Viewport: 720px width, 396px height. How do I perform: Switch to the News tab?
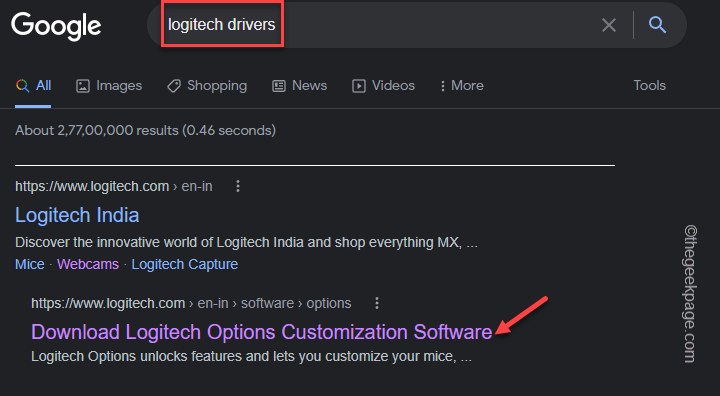[299, 85]
